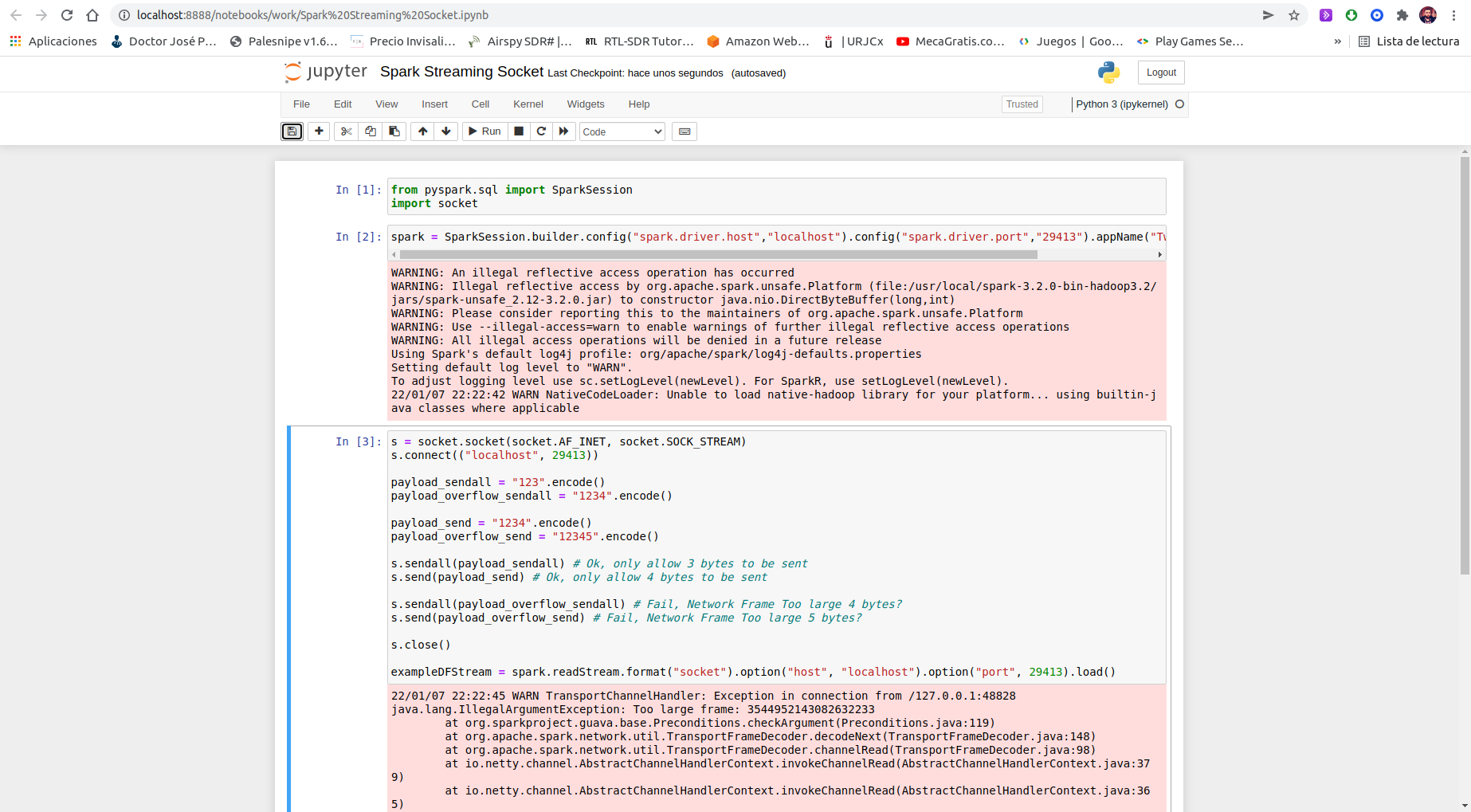Open the command palette keyboard icon
This screenshot has width=1471, height=812.
684,131
